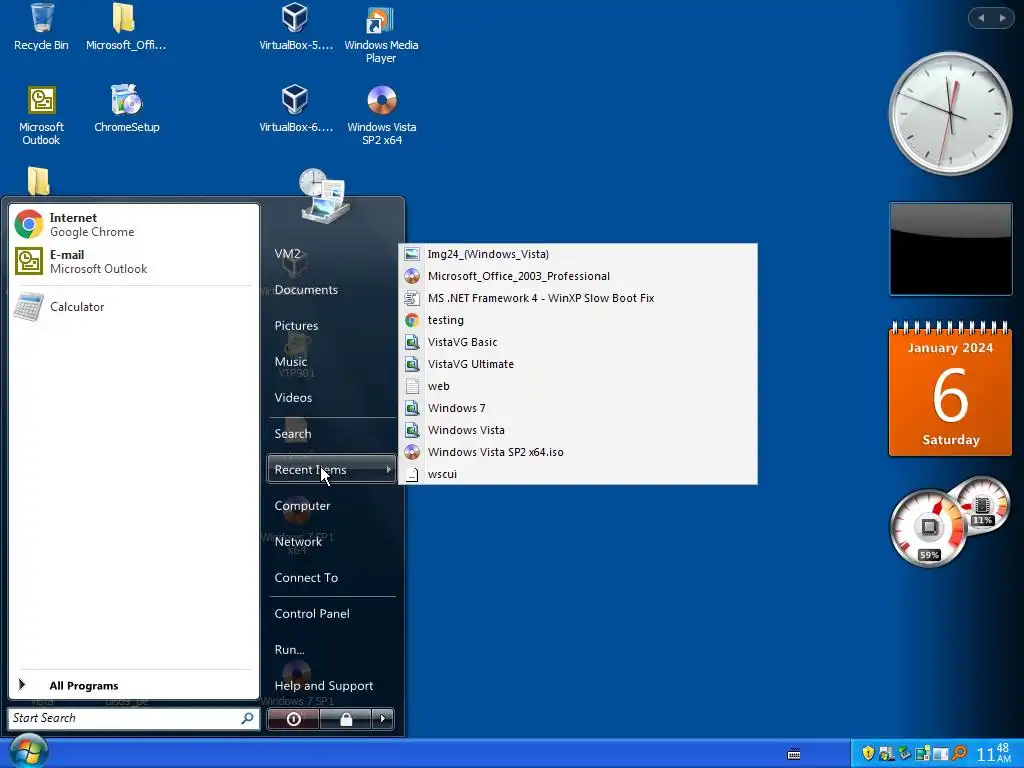Viewport: 1024px width, 768px height.
Task: Select Windows Media Player desktop shortcut
Action: tap(381, 34)
